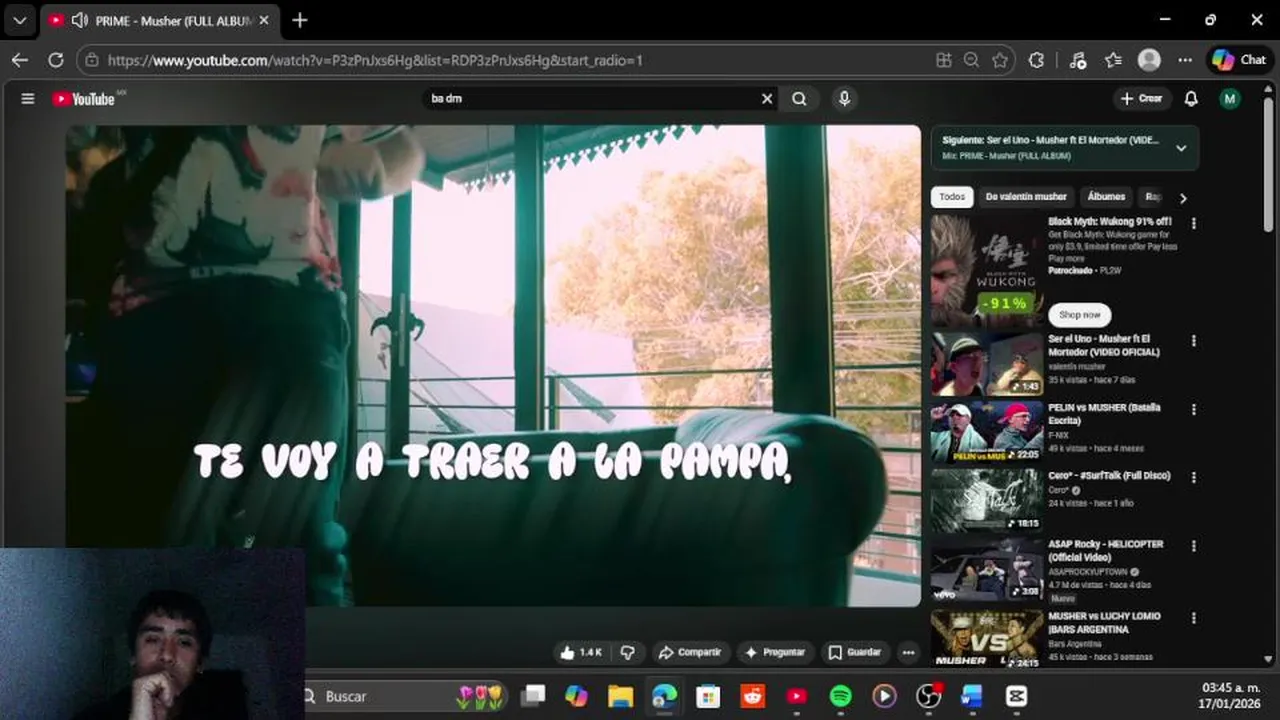This screenshot has width=1280, height=720.
Task: Open Microsoft Store from the taskbar
Action: 708,696
